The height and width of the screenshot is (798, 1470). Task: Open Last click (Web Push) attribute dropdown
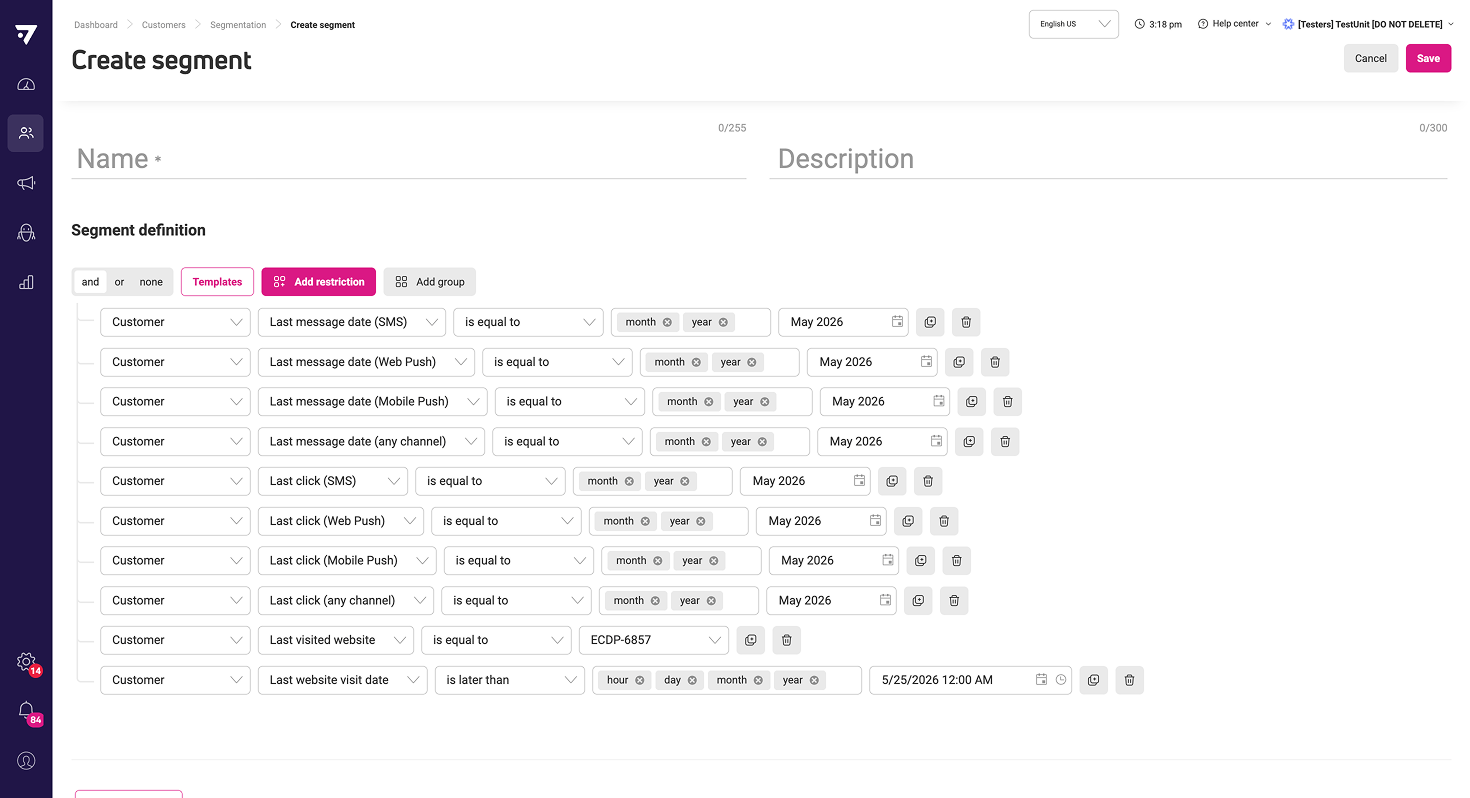pos(341,521)
